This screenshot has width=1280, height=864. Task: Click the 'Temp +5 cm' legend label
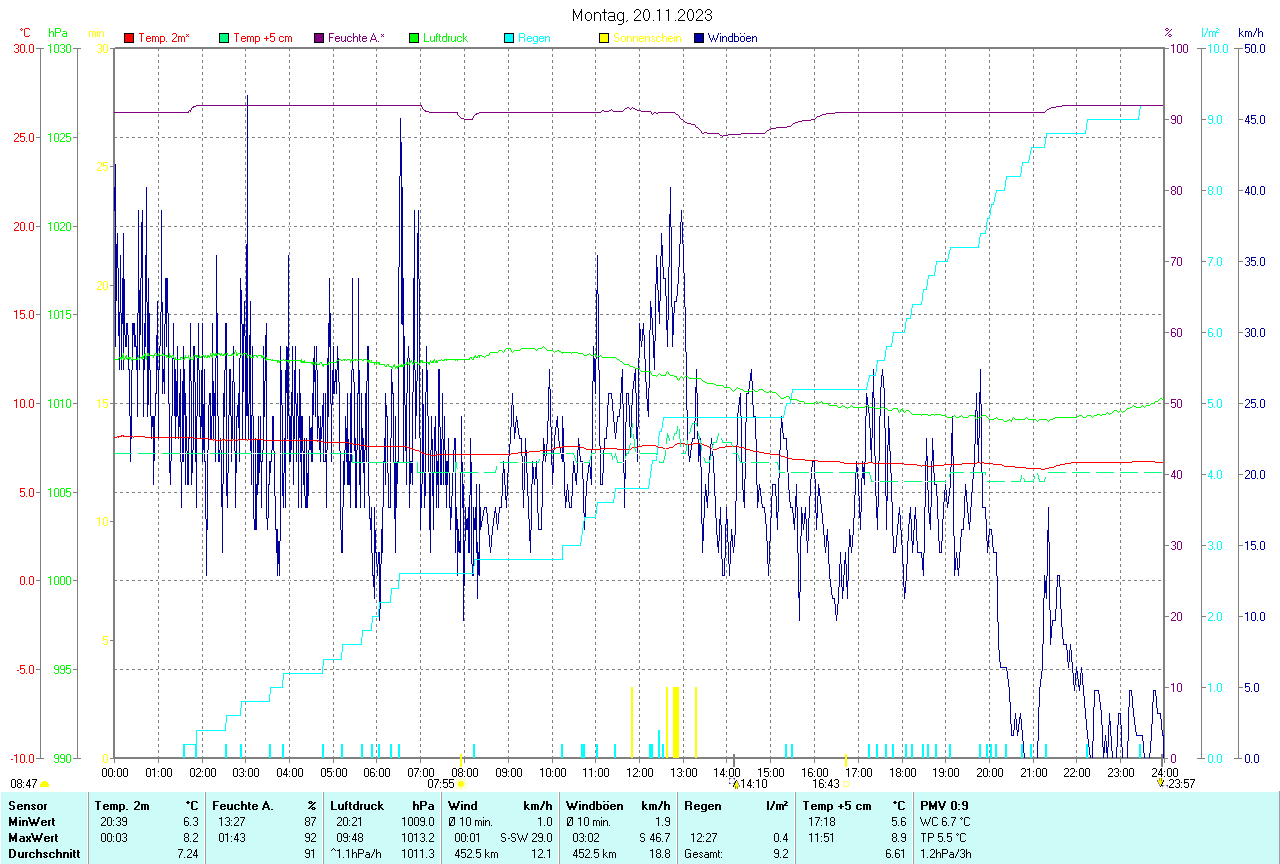click(263, 38)
